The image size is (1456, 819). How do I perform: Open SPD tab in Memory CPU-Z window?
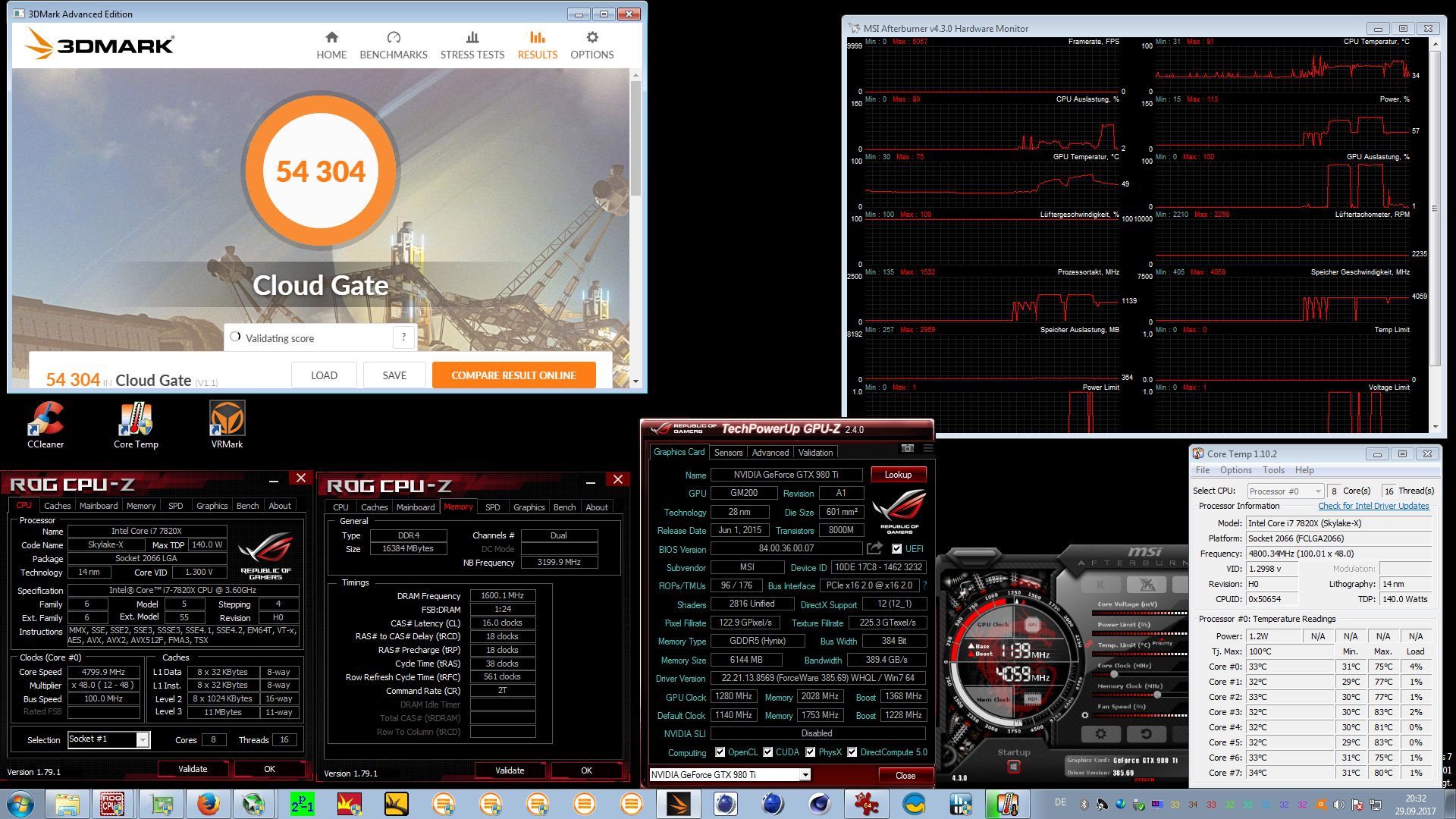[493, 507]
